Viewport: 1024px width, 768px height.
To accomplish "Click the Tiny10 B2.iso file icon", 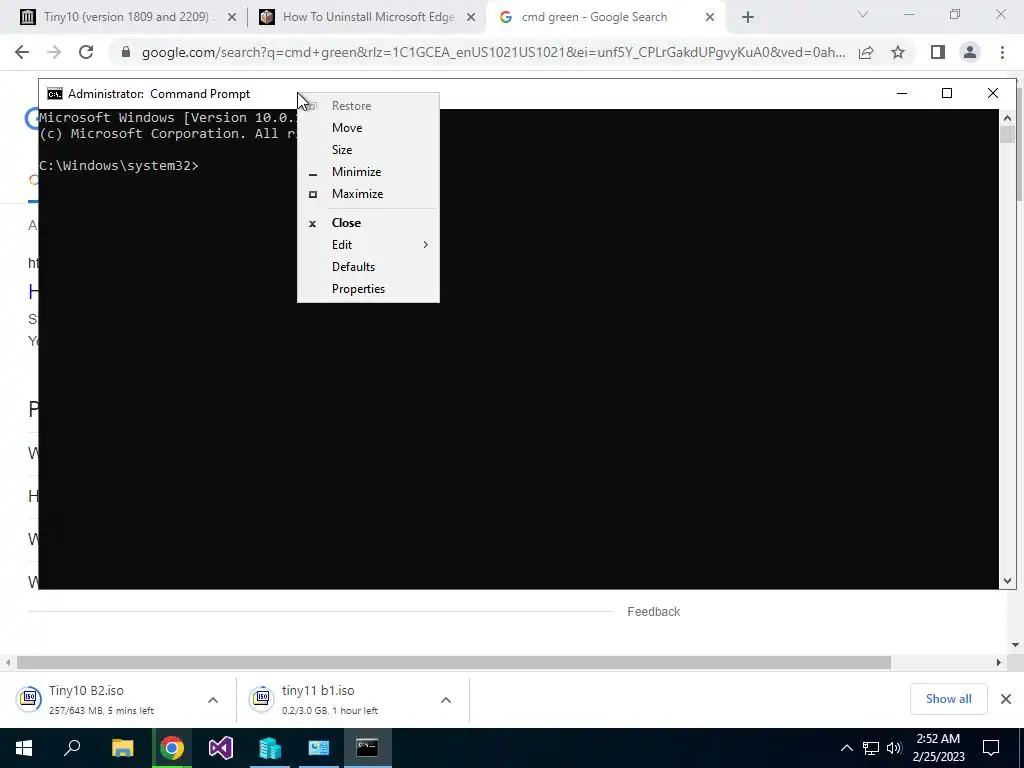I will point(29,699).
